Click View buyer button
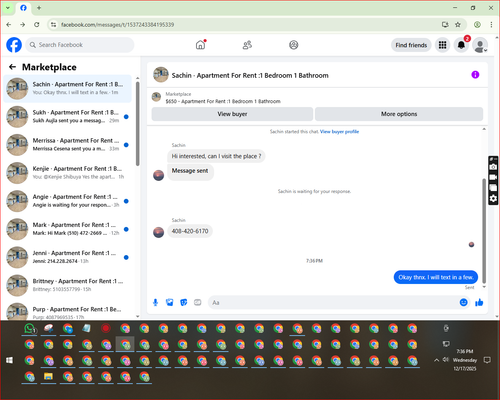 coord(232,114)
